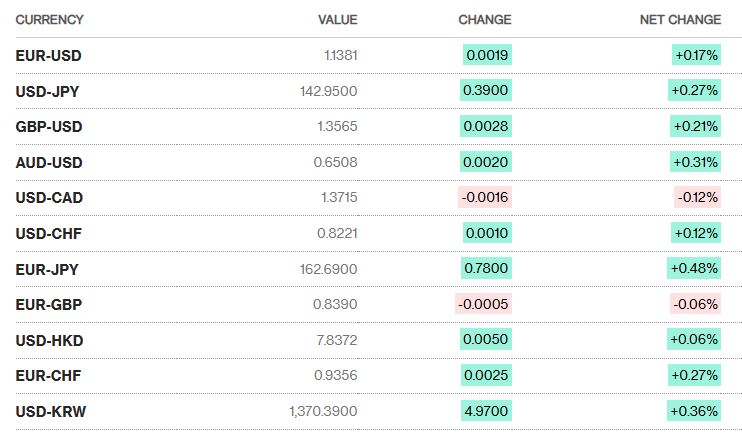Open the USD-CHF currency pair link
The image size is (742, 444).
49,233
